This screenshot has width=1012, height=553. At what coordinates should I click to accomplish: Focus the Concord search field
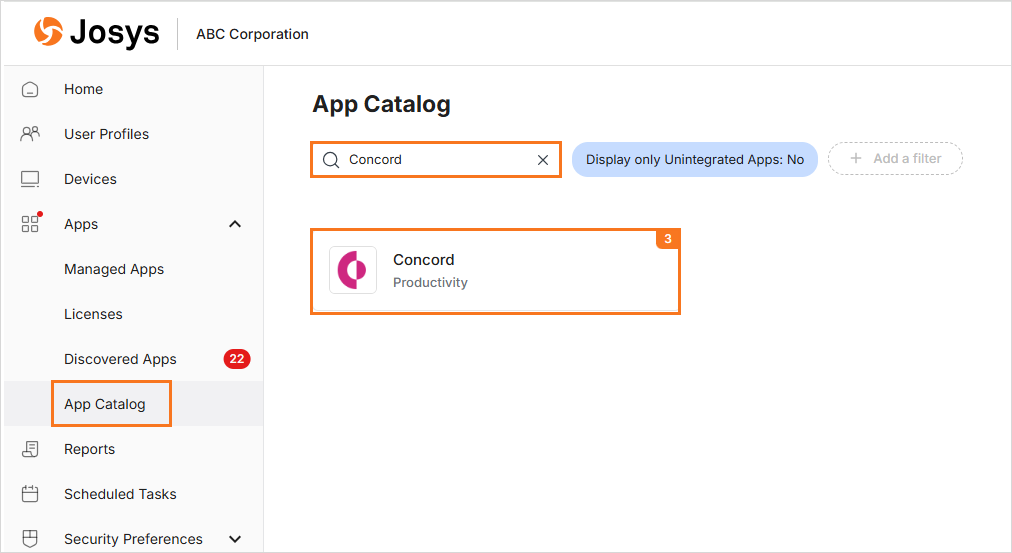[x=436, y=159]
